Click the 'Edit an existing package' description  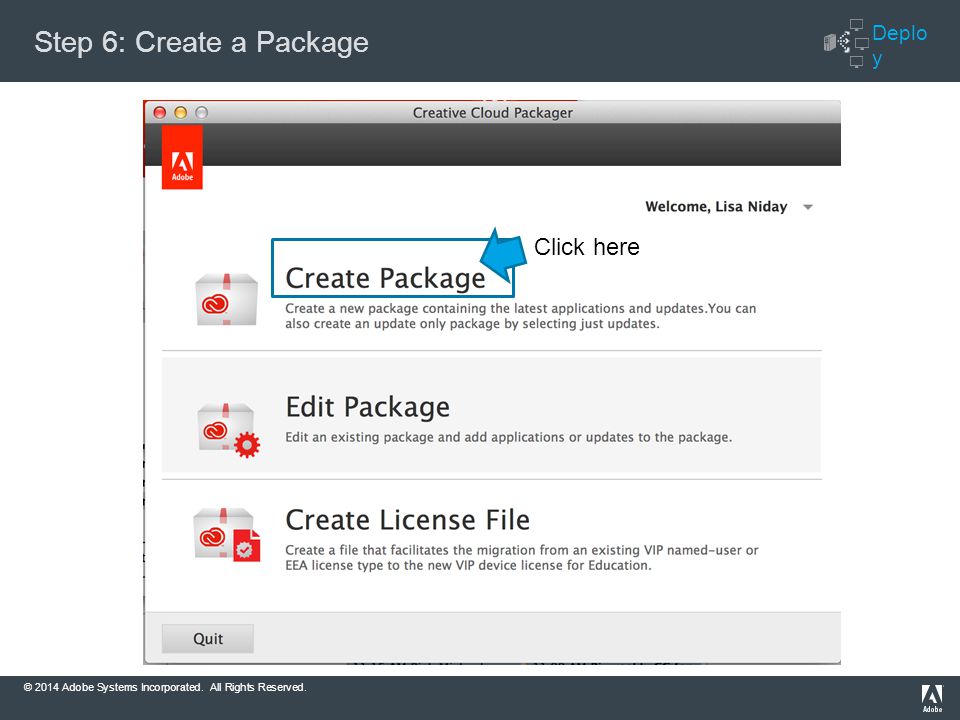[508, 437]
